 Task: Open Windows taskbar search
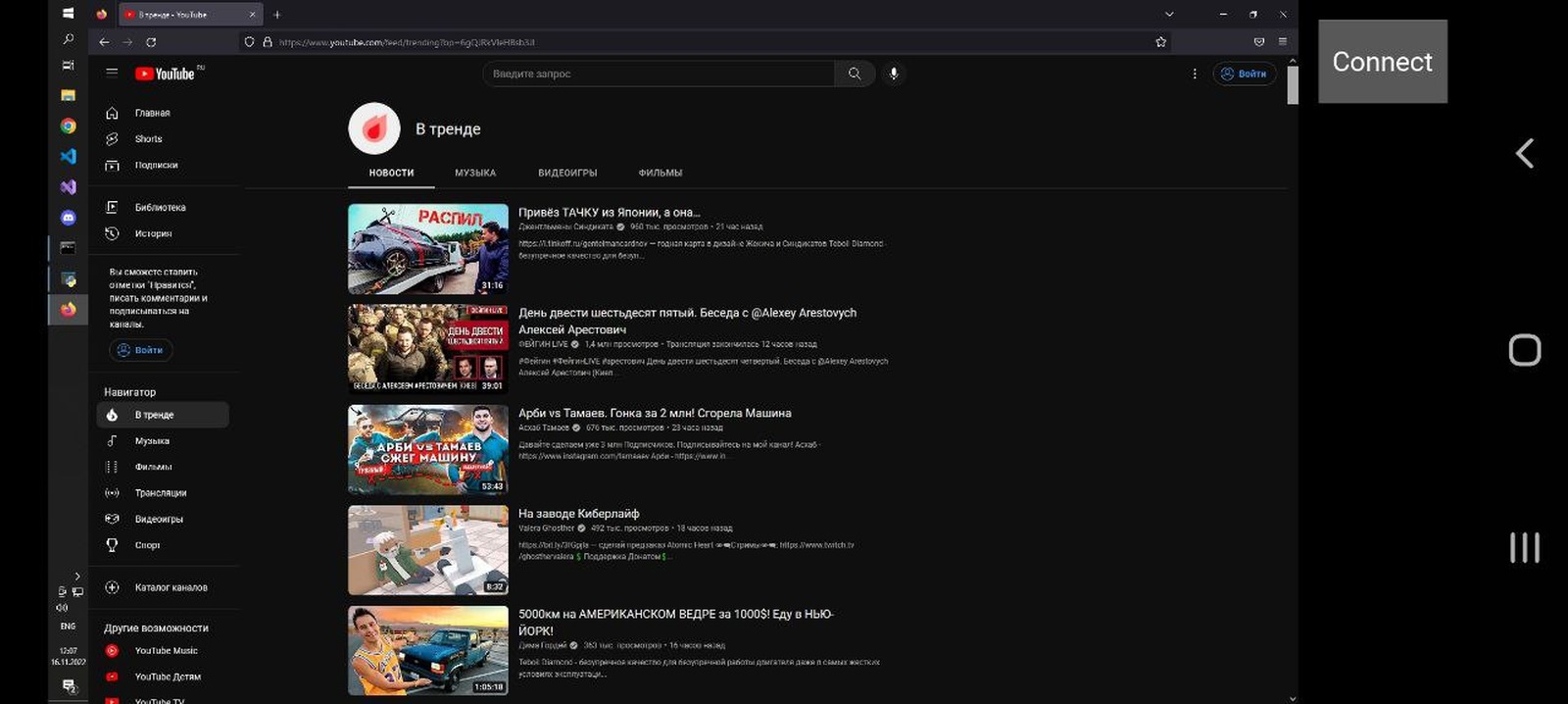[x=68, y=39]
